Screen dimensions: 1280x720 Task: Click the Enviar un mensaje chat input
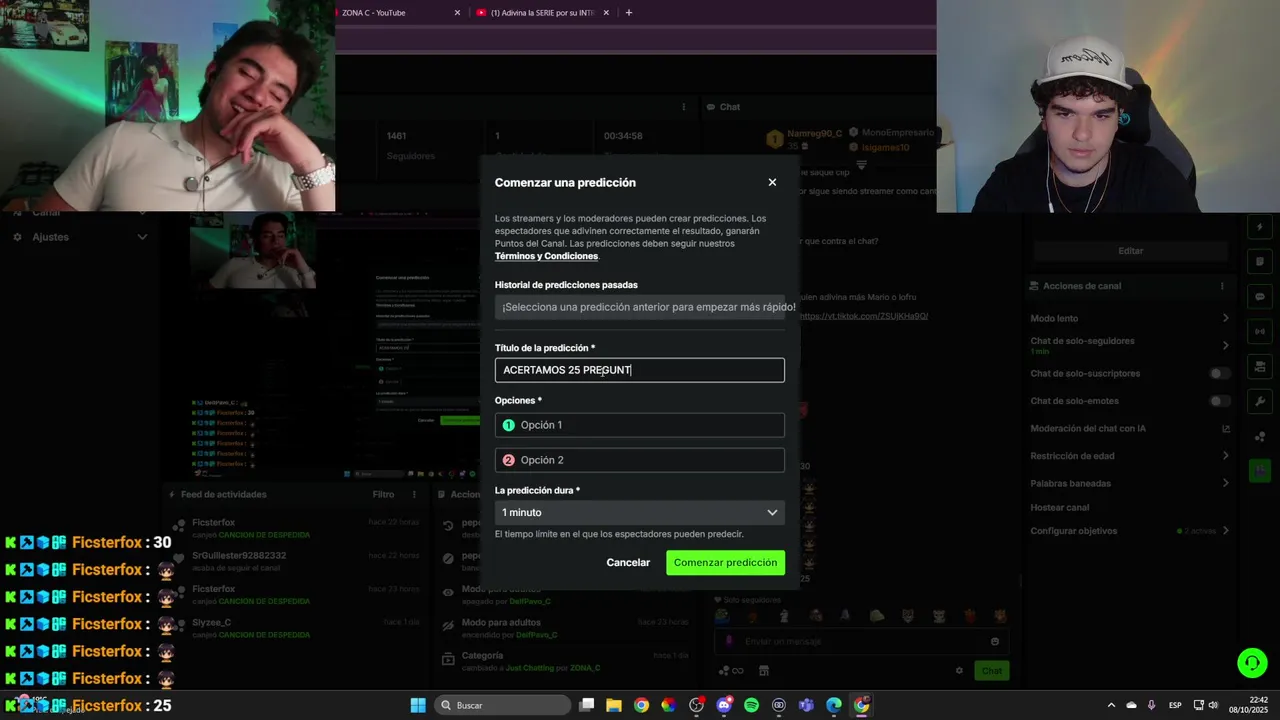pyautogui.click(x=860, y=641)
